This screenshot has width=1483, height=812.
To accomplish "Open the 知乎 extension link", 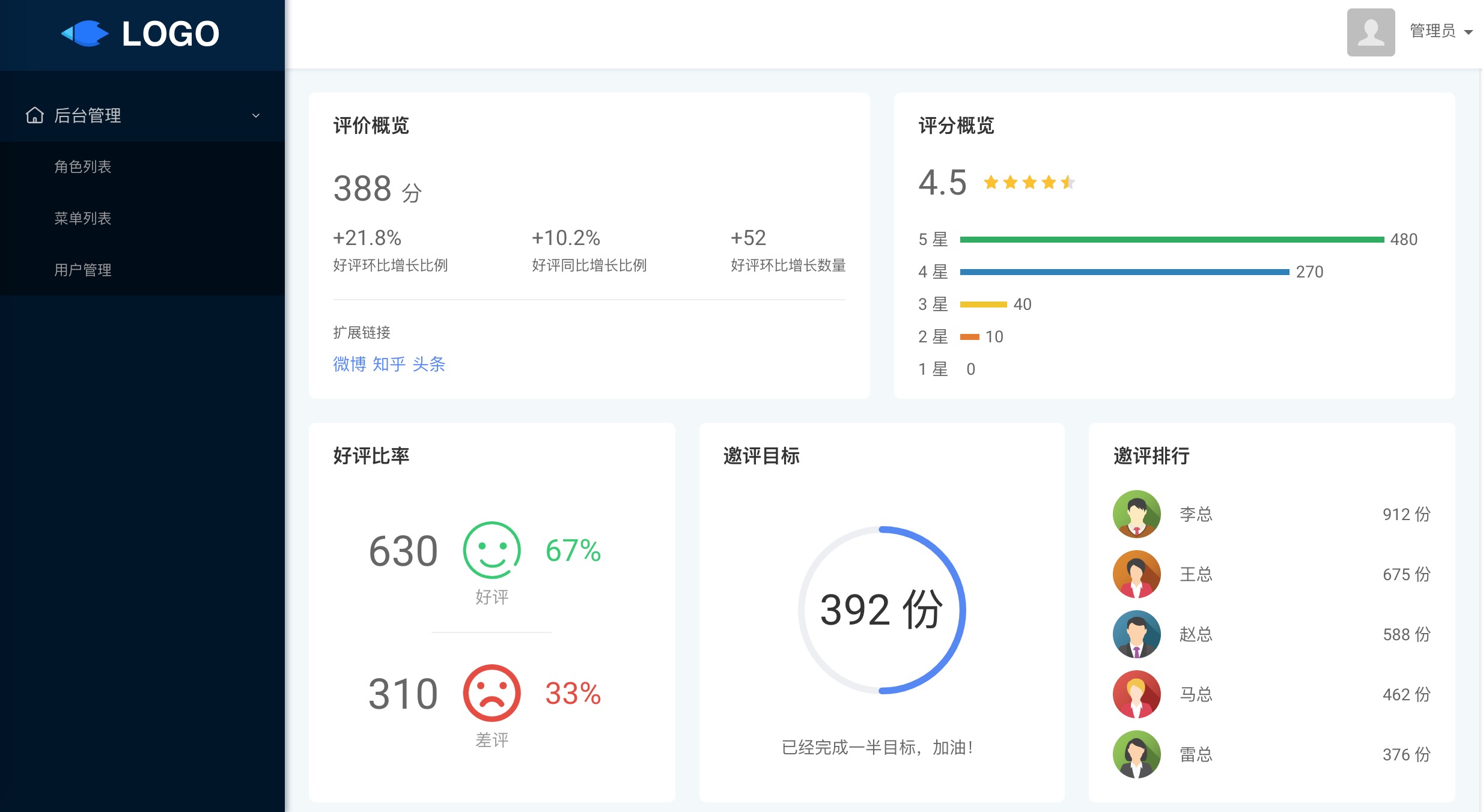I will coord(389,364).
